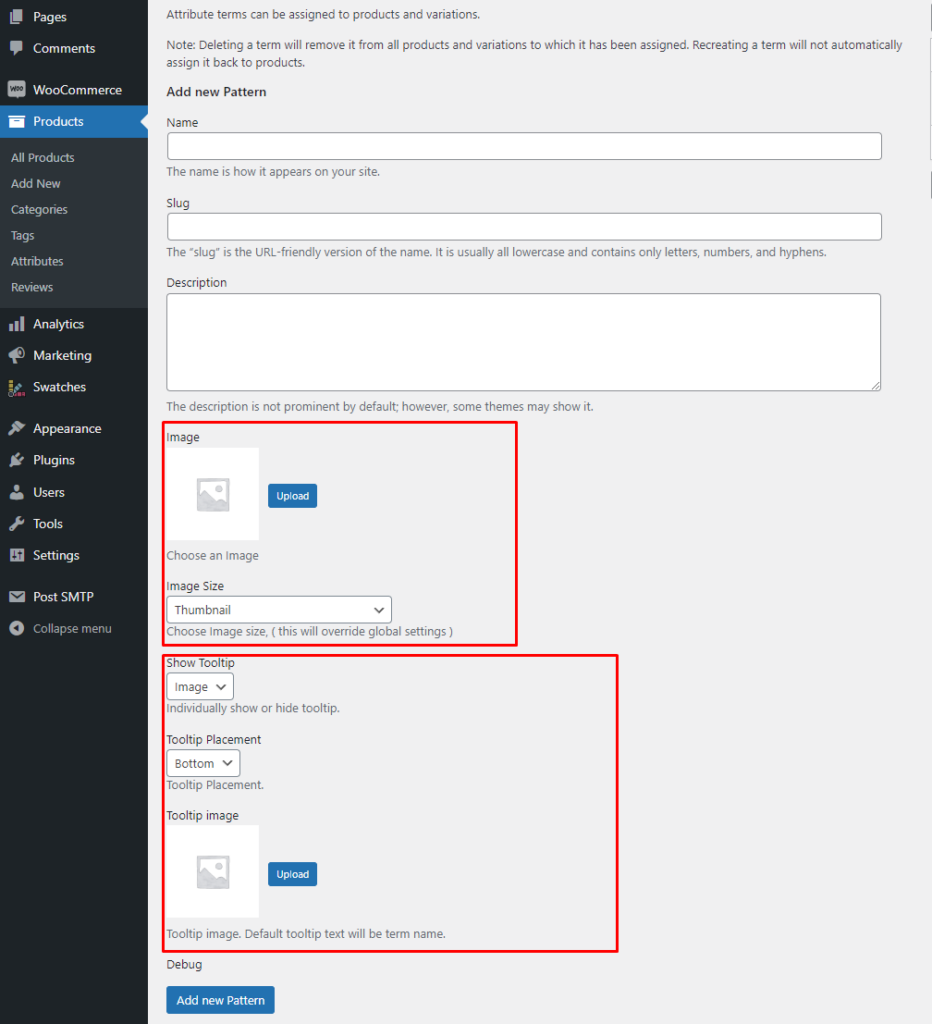The height and width of the screenshot is (1024, 932).
Task: Go to product Categories
Action: click(39, 210)
